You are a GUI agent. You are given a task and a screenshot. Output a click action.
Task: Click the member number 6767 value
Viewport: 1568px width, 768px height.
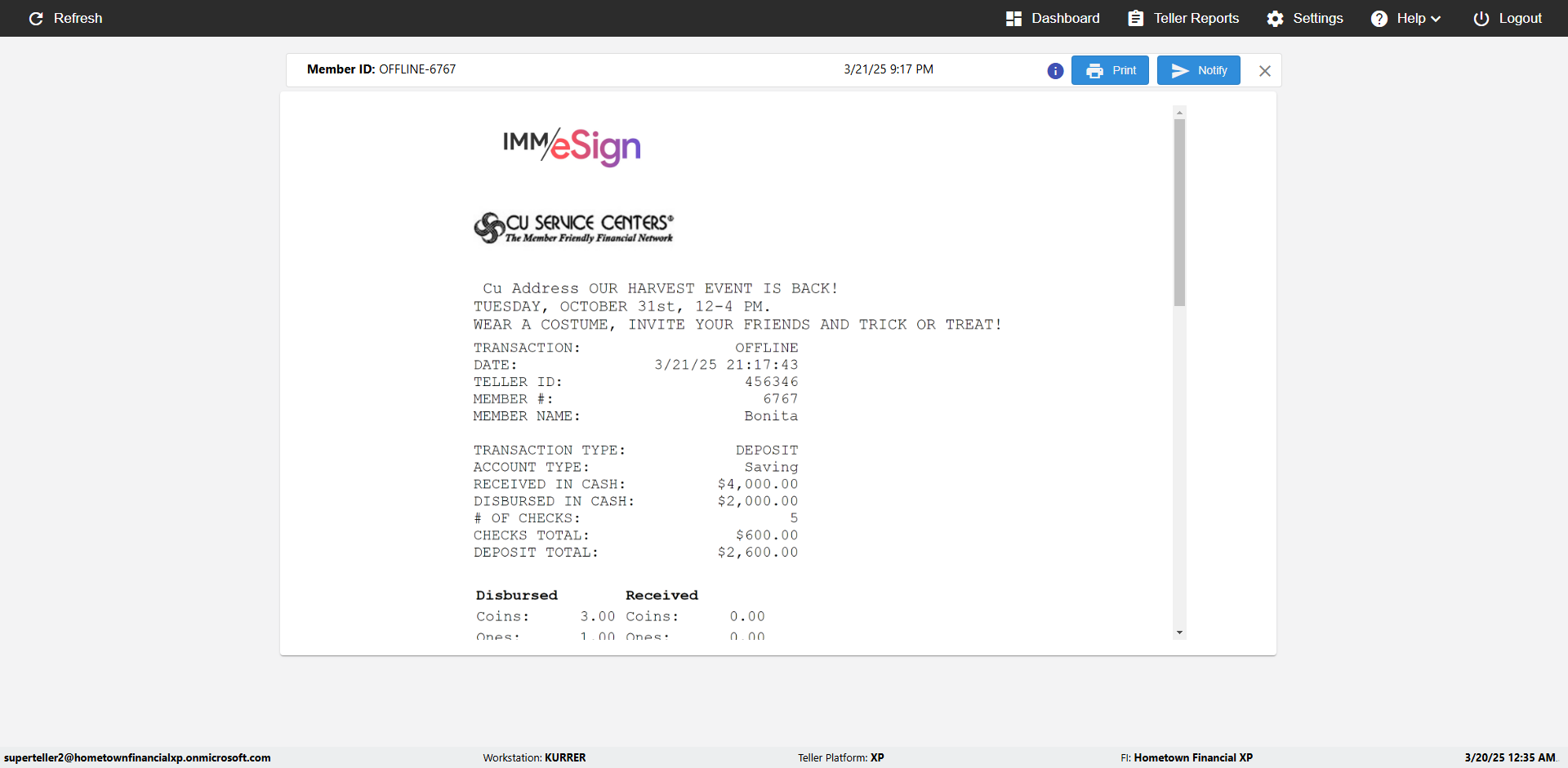tap(781, 399)
